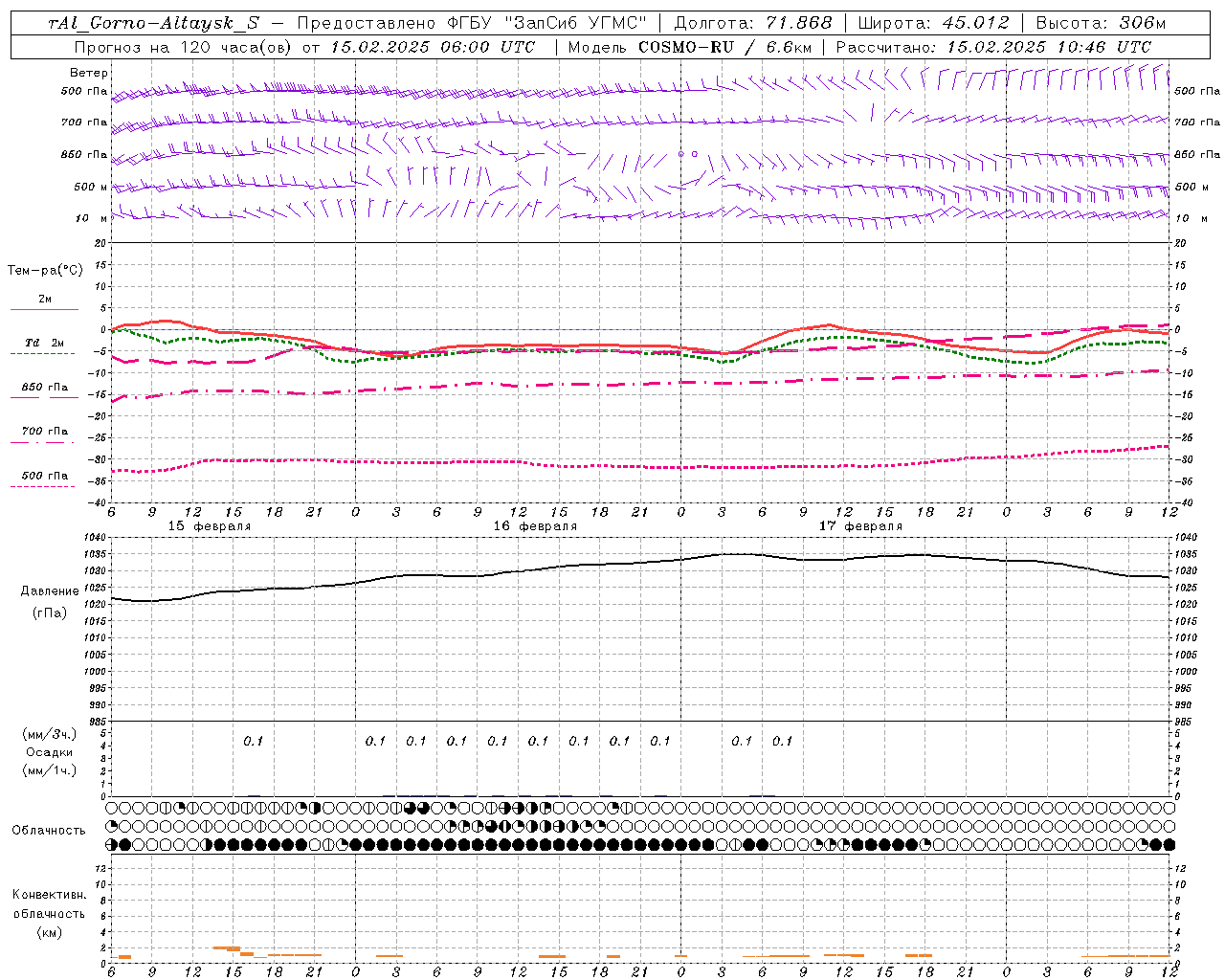Image resolution: width=1225 pixels, height=980 pixels.
Task: Select the provider text ФГБУ "ЗапСиб УГМС"
Action: (x=546, y=23)
